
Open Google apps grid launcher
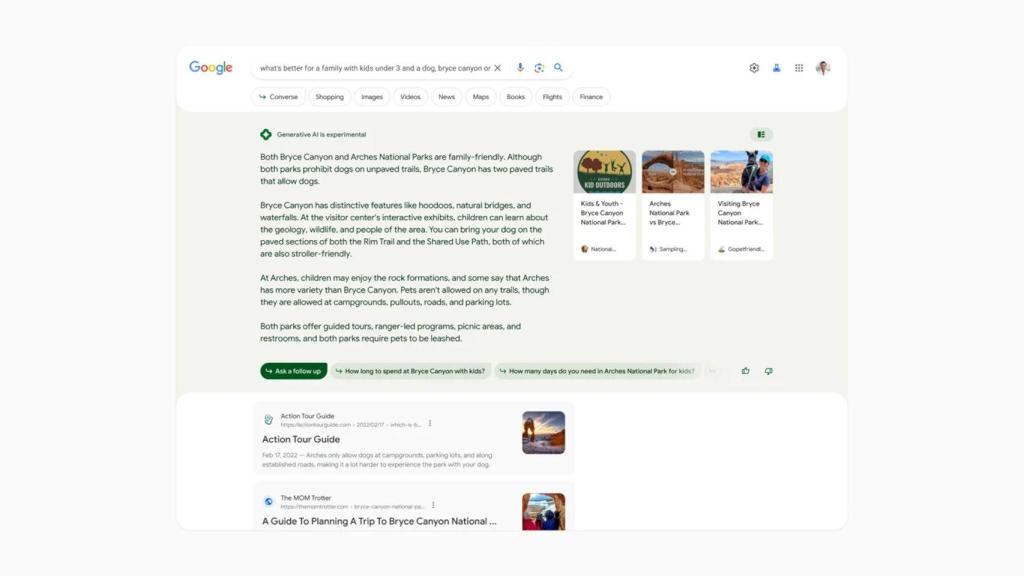(x=799, y=67)
